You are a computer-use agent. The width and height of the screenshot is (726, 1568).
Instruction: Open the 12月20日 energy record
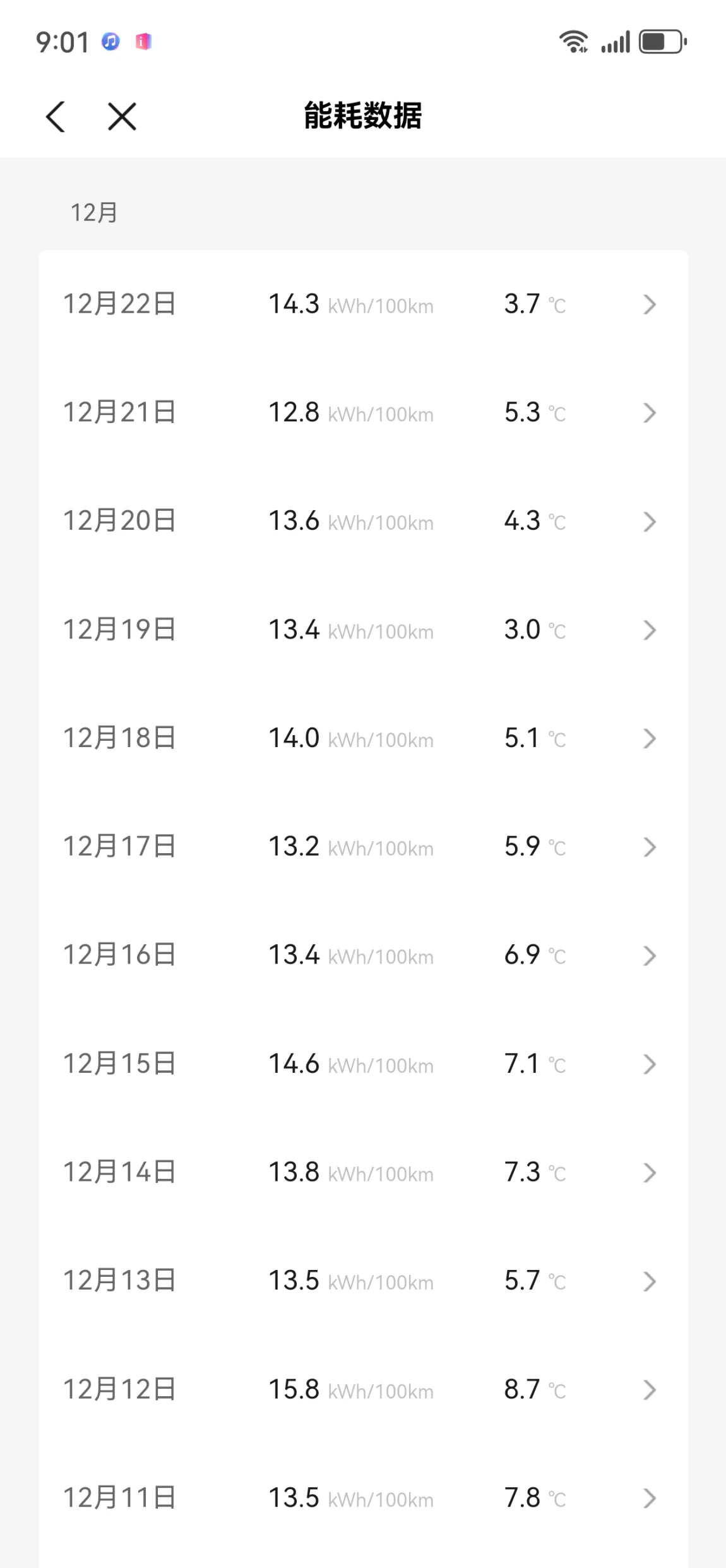pos(363,522)
